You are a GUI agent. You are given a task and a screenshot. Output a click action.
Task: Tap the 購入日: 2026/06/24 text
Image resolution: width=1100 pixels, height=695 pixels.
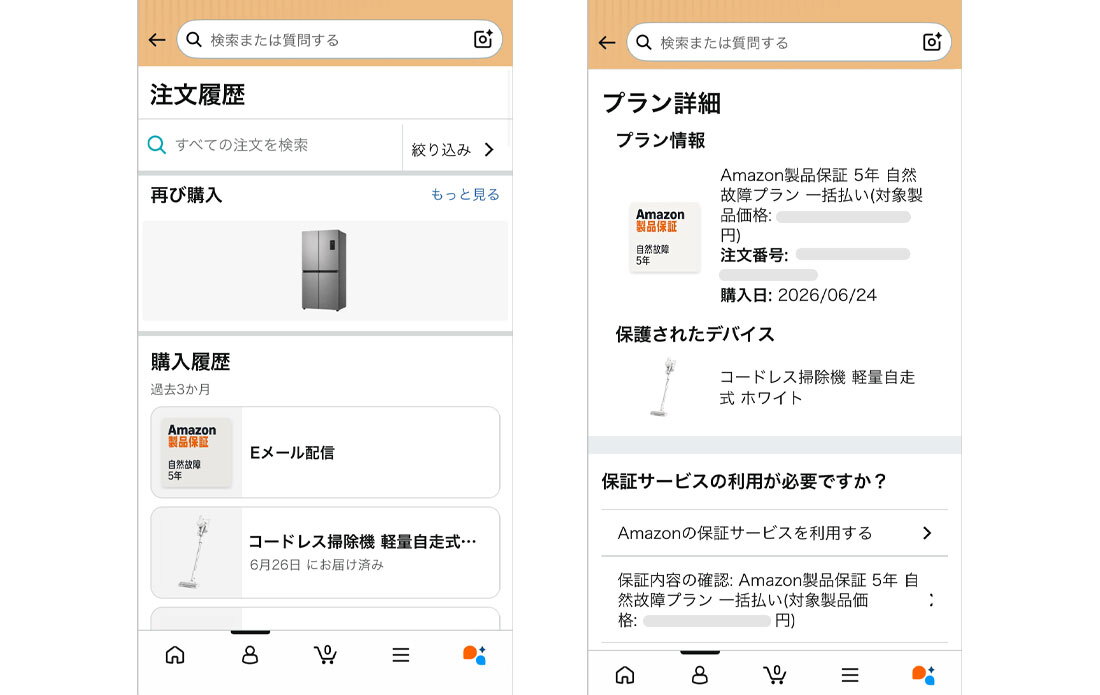(798, 295)
